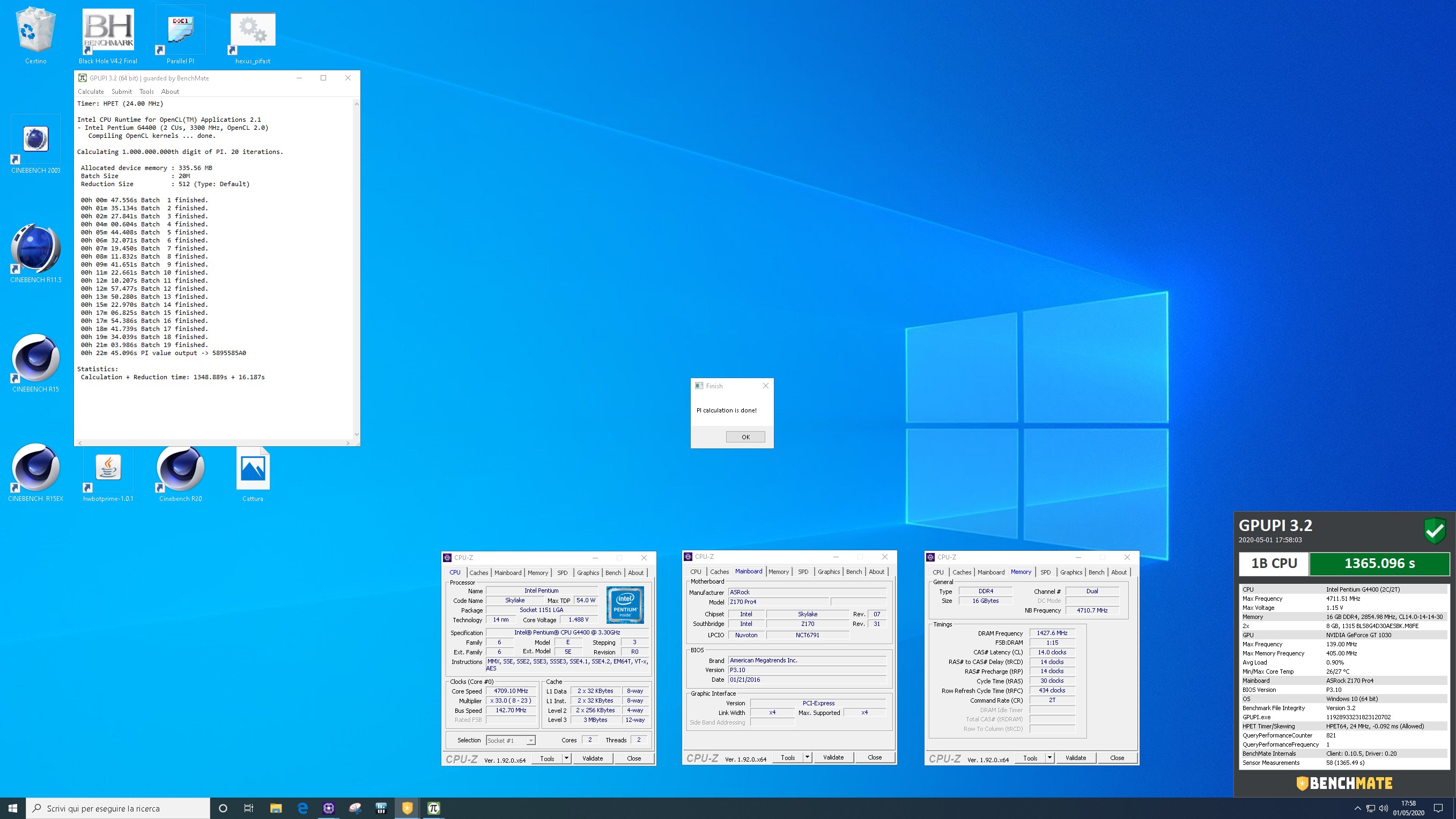Open the notification center icon

pyautogui.click(x=1438, y=808)
